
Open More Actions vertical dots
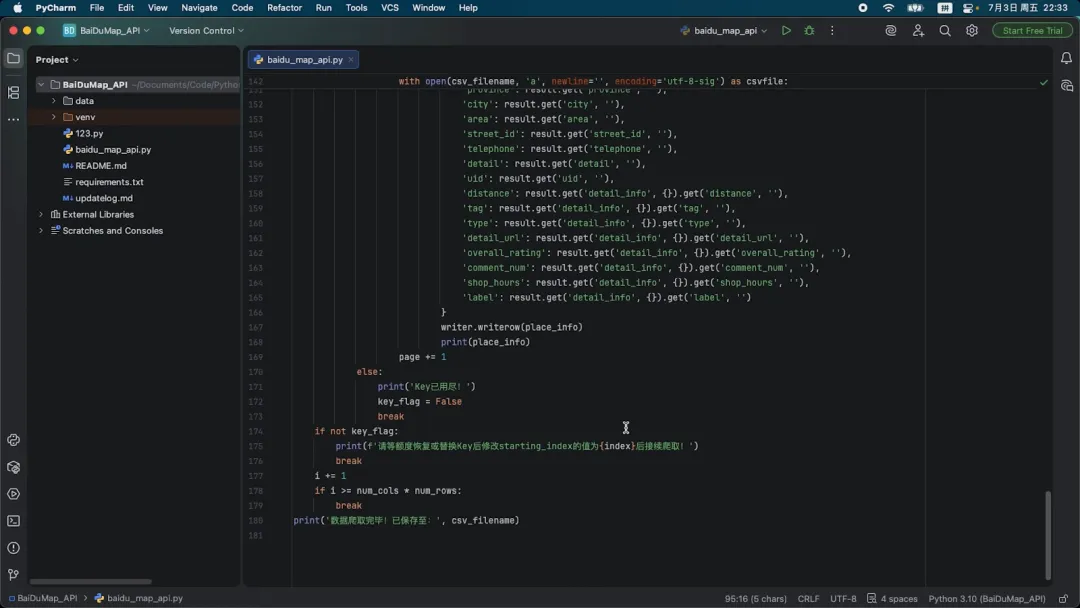click(832, 30)
